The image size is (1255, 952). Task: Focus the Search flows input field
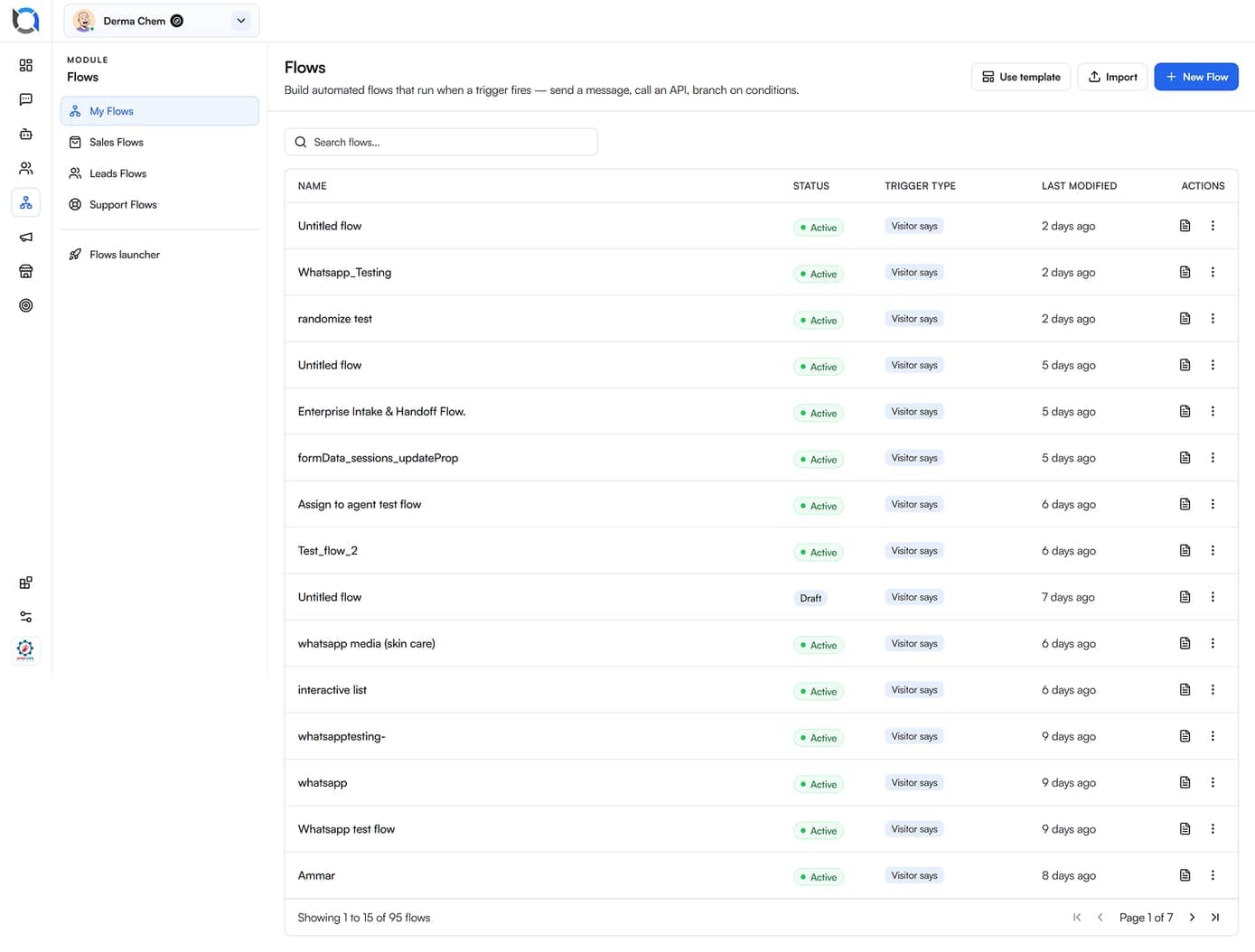[441, 142]
